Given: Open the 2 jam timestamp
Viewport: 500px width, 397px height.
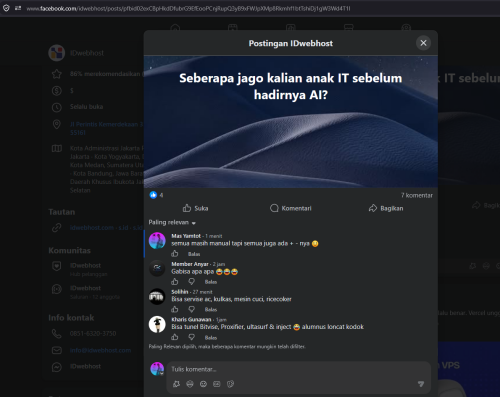Looking at the screenshot, I should pos(219,264).
